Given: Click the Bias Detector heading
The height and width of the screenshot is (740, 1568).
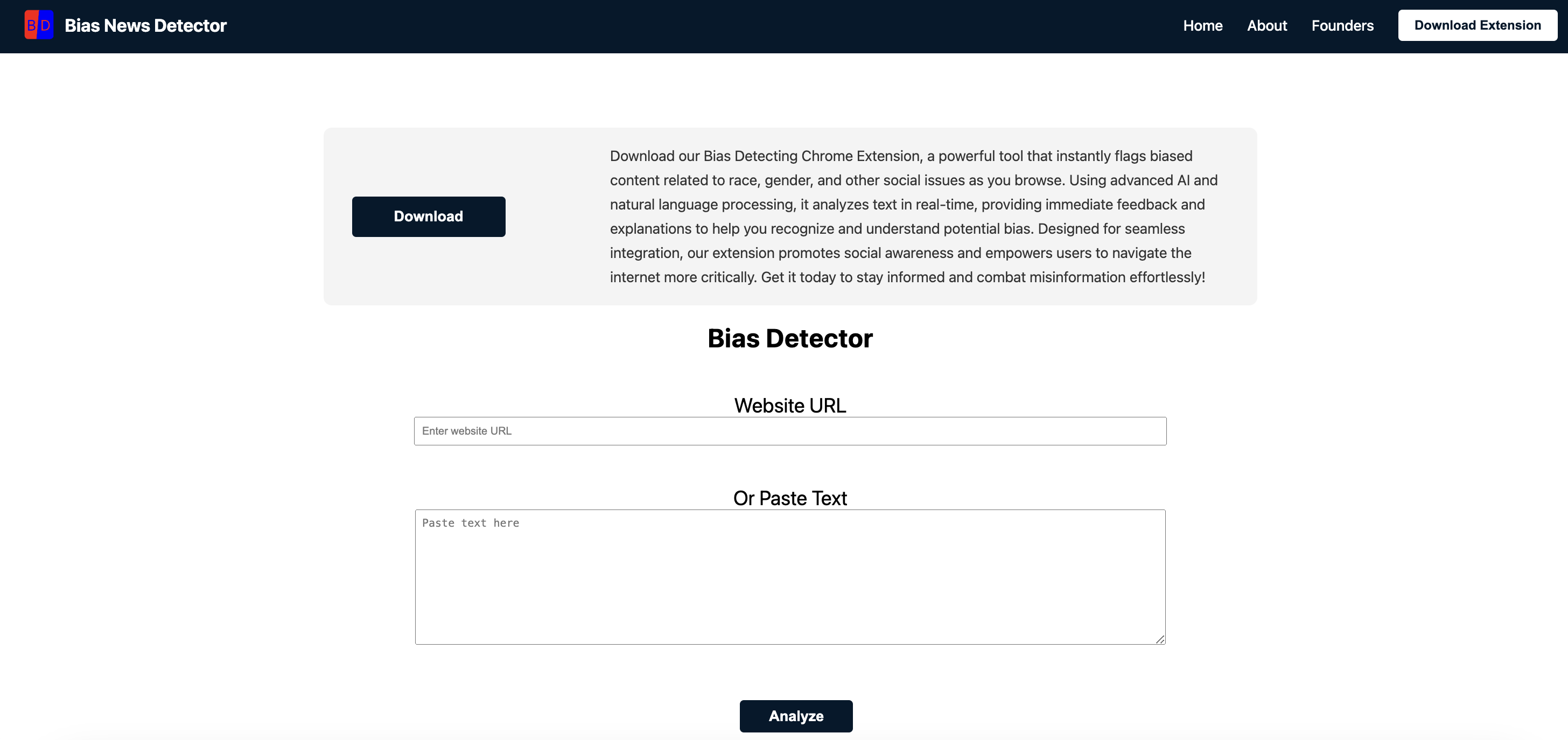Looking at the screenshot, I should (x=789, y=338).
